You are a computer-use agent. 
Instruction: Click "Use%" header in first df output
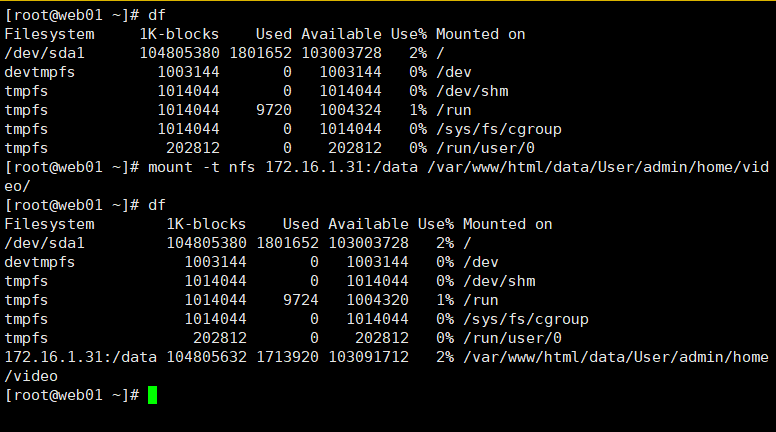[409, 34]
